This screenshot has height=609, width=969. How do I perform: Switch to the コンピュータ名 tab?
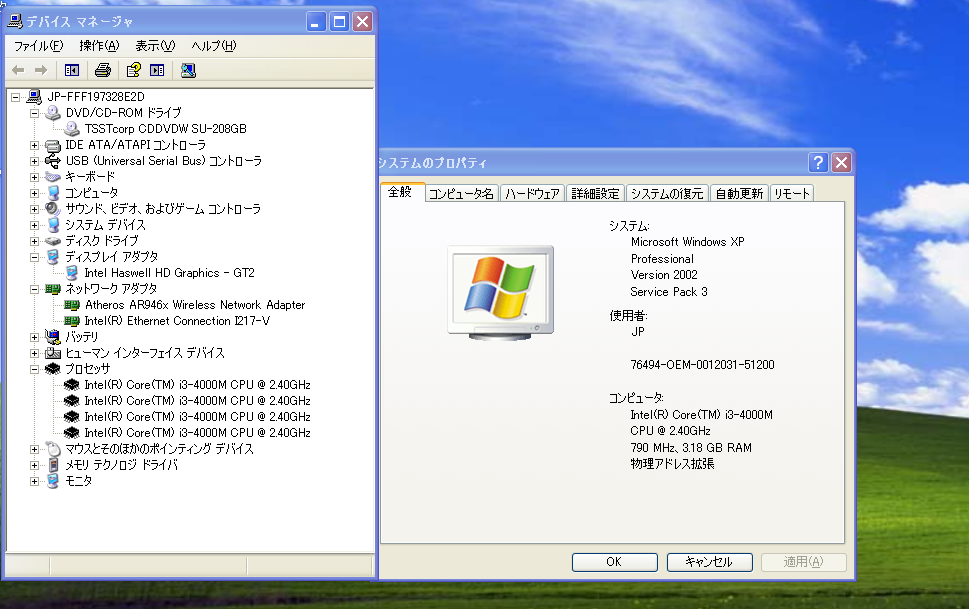(461, 194)
